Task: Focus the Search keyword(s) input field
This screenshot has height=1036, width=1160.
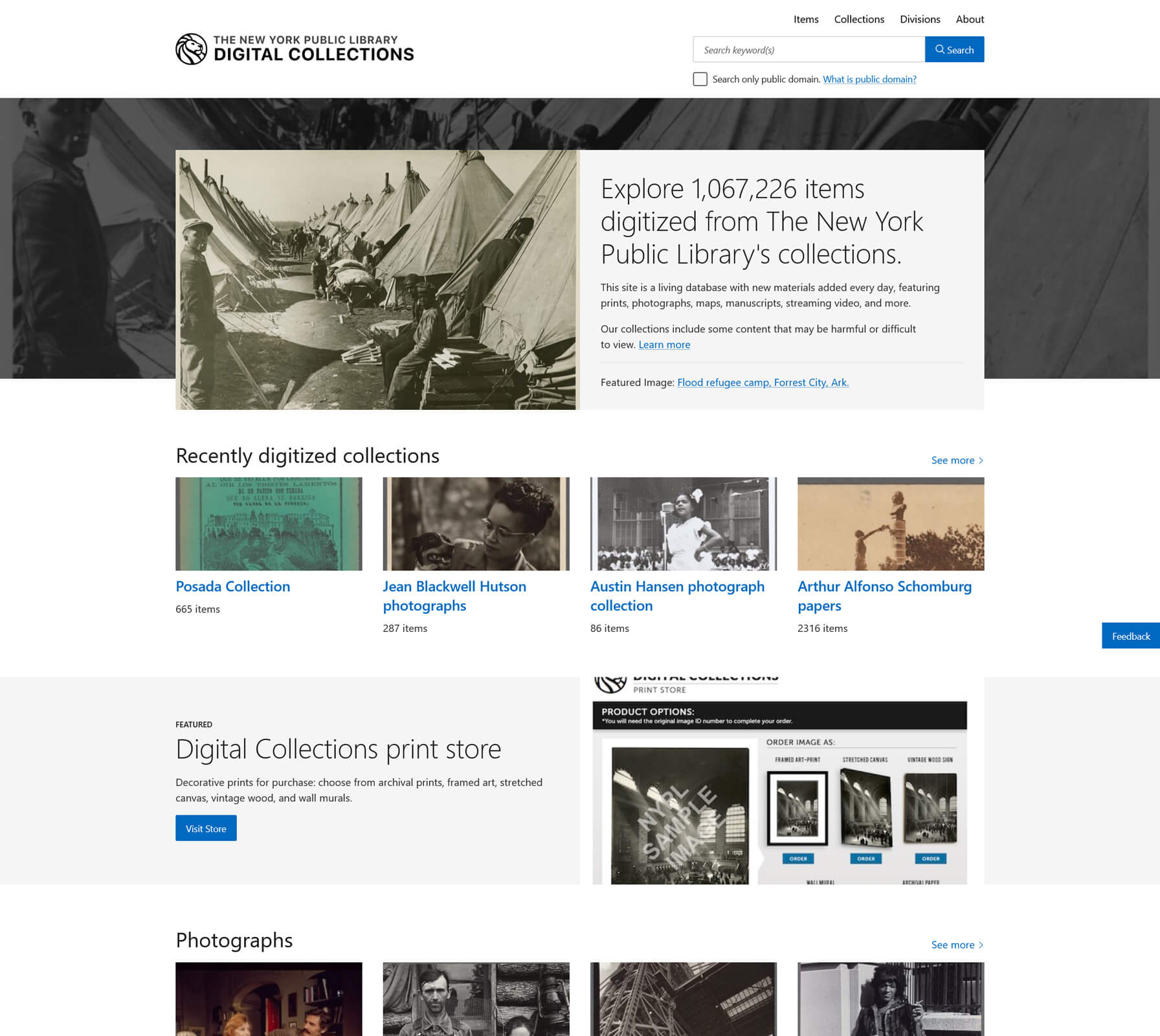Action: tap(809, 50)
